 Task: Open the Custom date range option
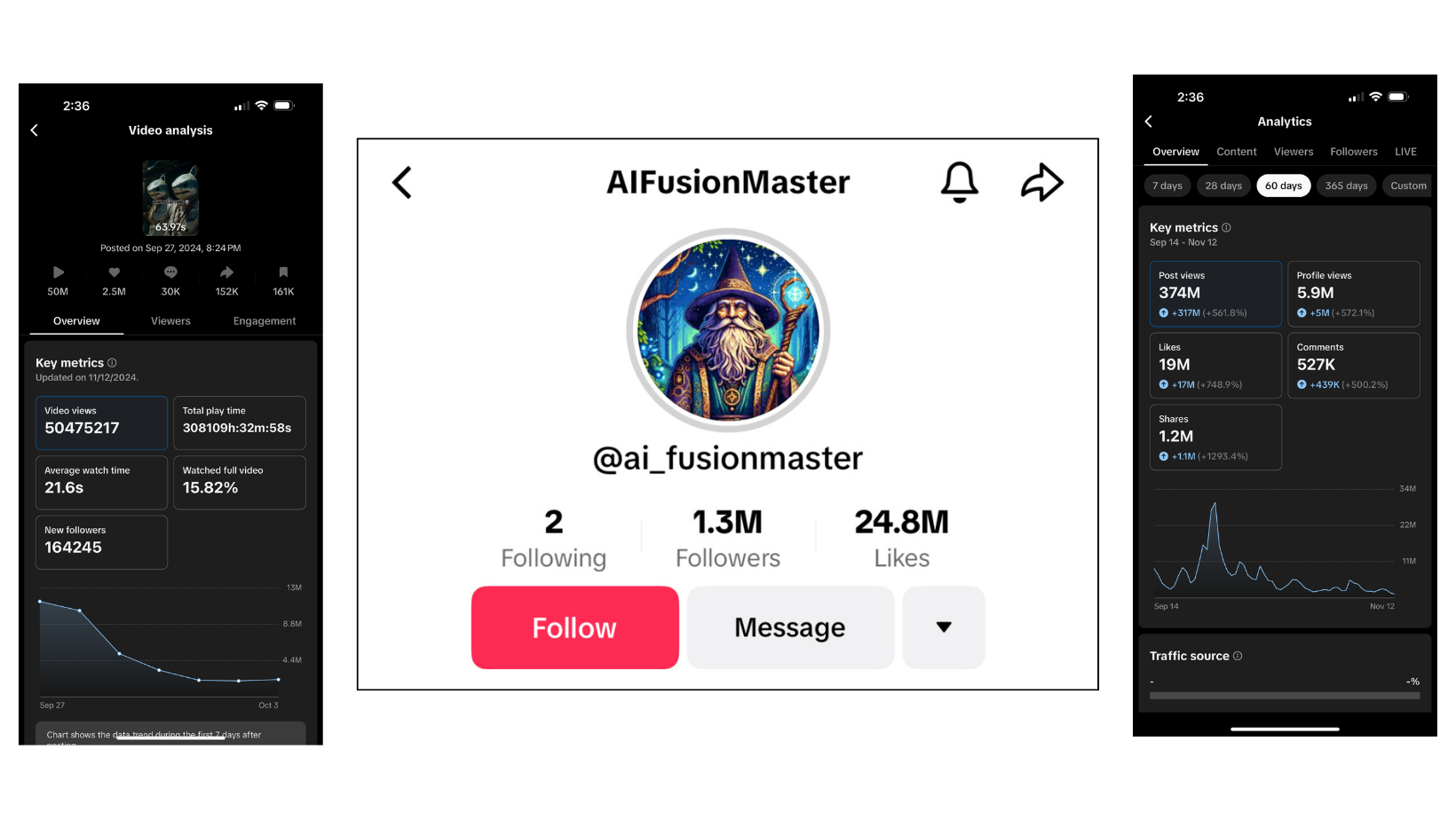point(1408,185)
